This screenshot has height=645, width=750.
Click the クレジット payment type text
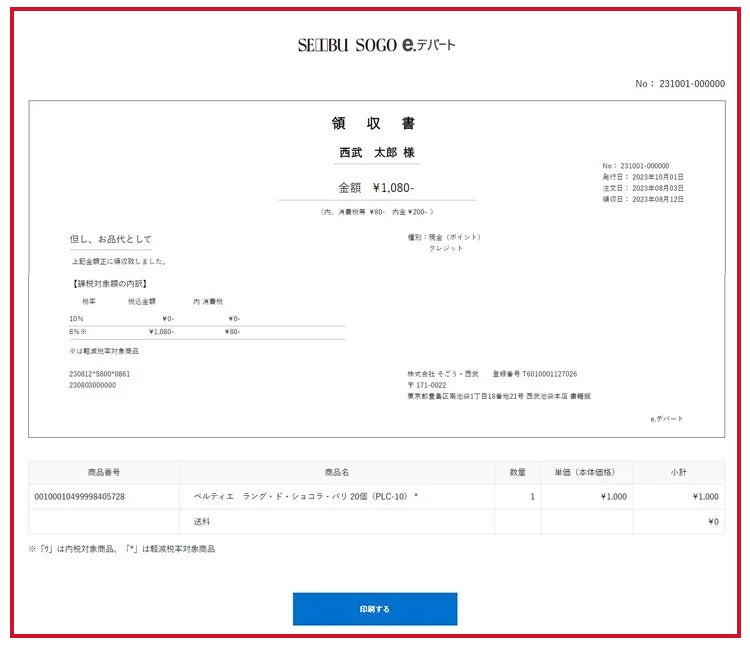click(446, 248)
